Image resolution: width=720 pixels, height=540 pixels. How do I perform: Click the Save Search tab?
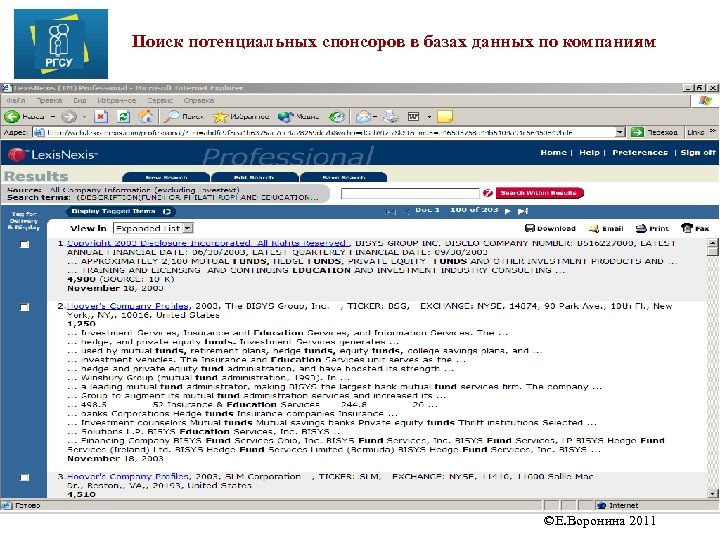pyautogui.click(x=343, y=177)
